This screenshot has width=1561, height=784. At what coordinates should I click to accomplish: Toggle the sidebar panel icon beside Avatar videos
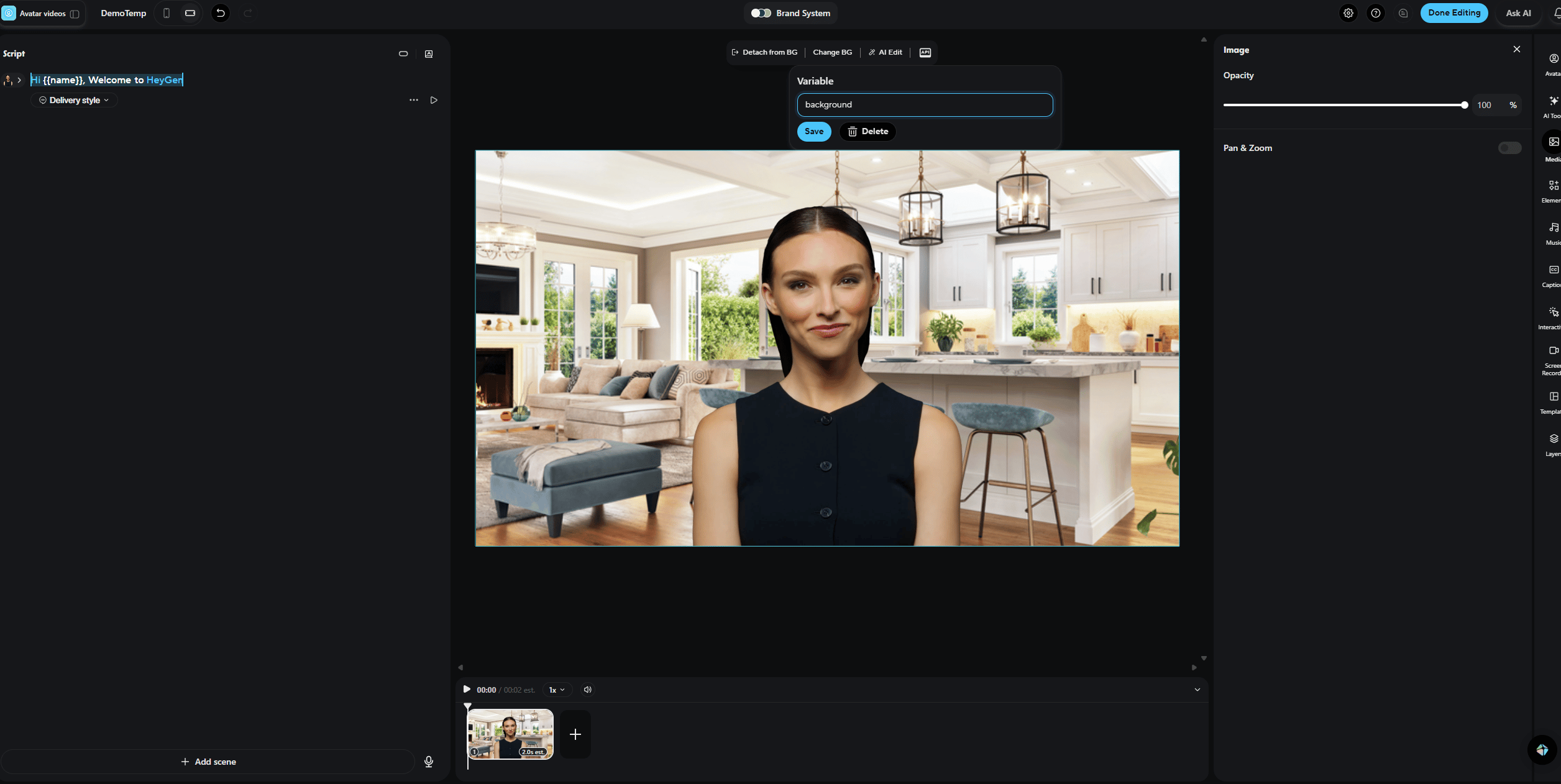click(x=75, y=14)
